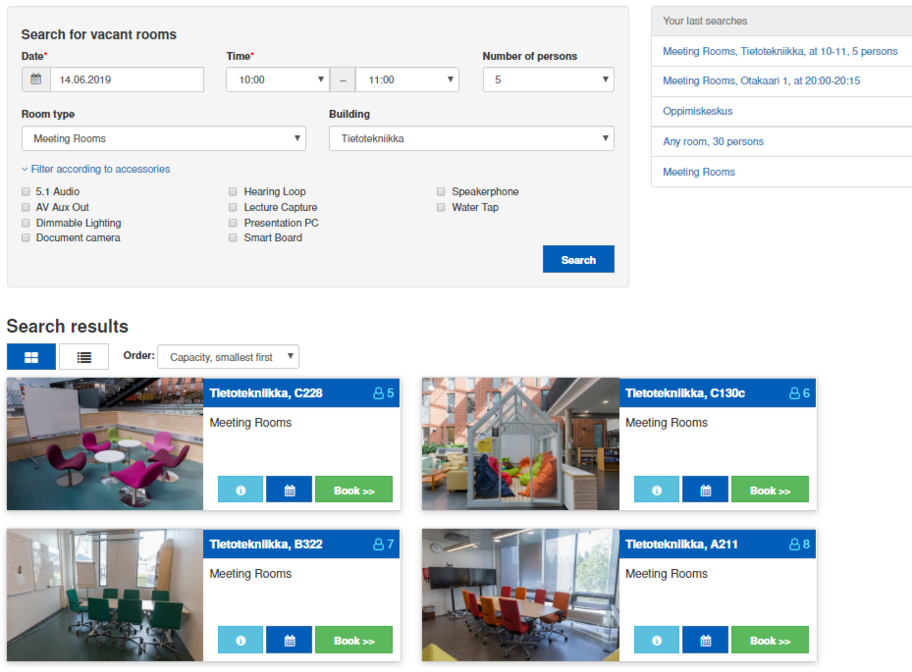Show info for room C130c
The image size is (912, 672).
click(x=656, y=490)
